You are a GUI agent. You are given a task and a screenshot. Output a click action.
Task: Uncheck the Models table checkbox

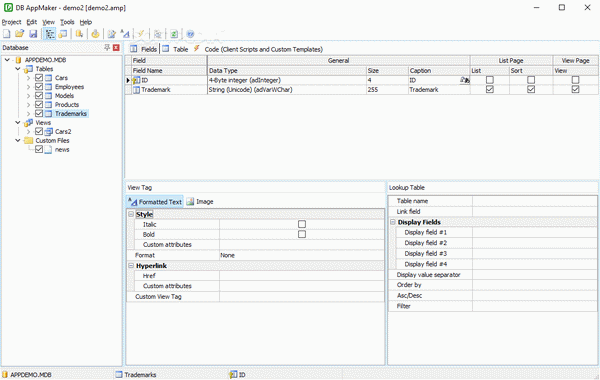[39, 95]
